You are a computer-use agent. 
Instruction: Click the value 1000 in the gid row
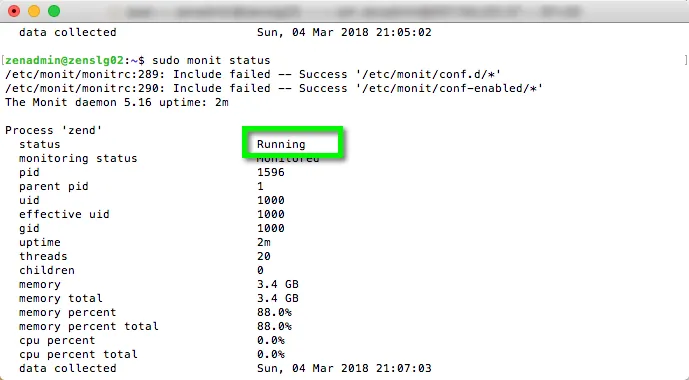point(271,228)
